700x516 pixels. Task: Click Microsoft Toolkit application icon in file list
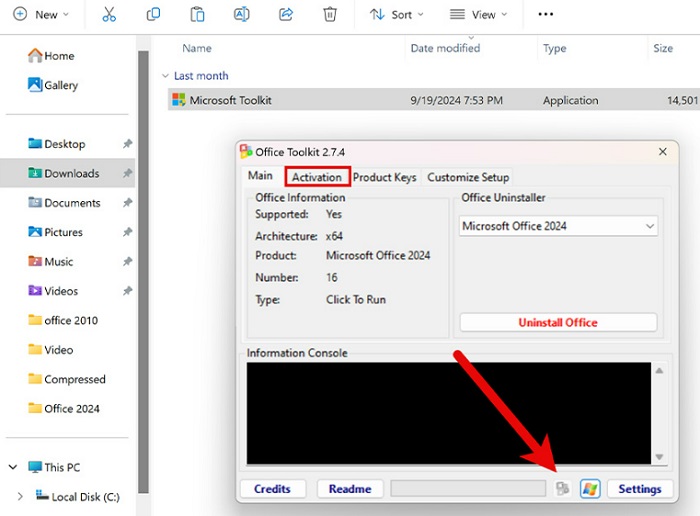pyautogui.click(x=179, y=100)
